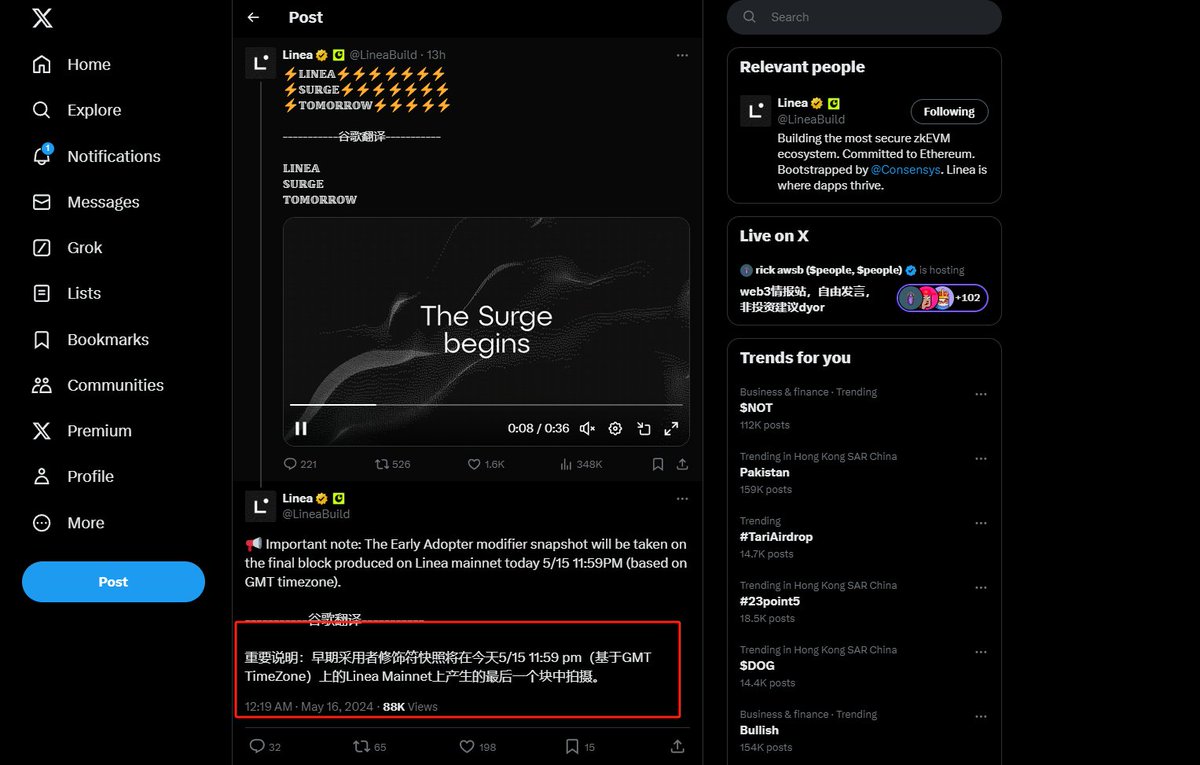Screen dimensions: 1200x765
Task: Click the Search input field
Action: [864, 17]
